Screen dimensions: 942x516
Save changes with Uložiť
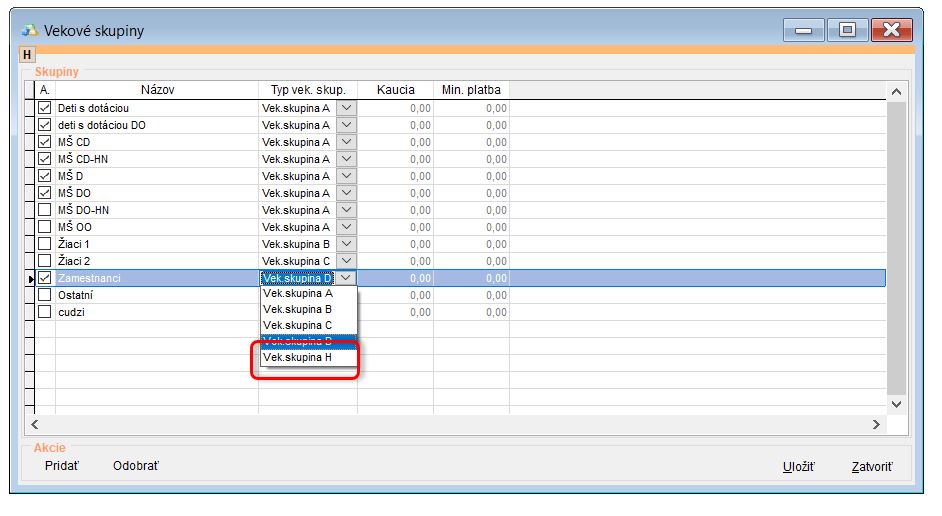coord(798,467)
